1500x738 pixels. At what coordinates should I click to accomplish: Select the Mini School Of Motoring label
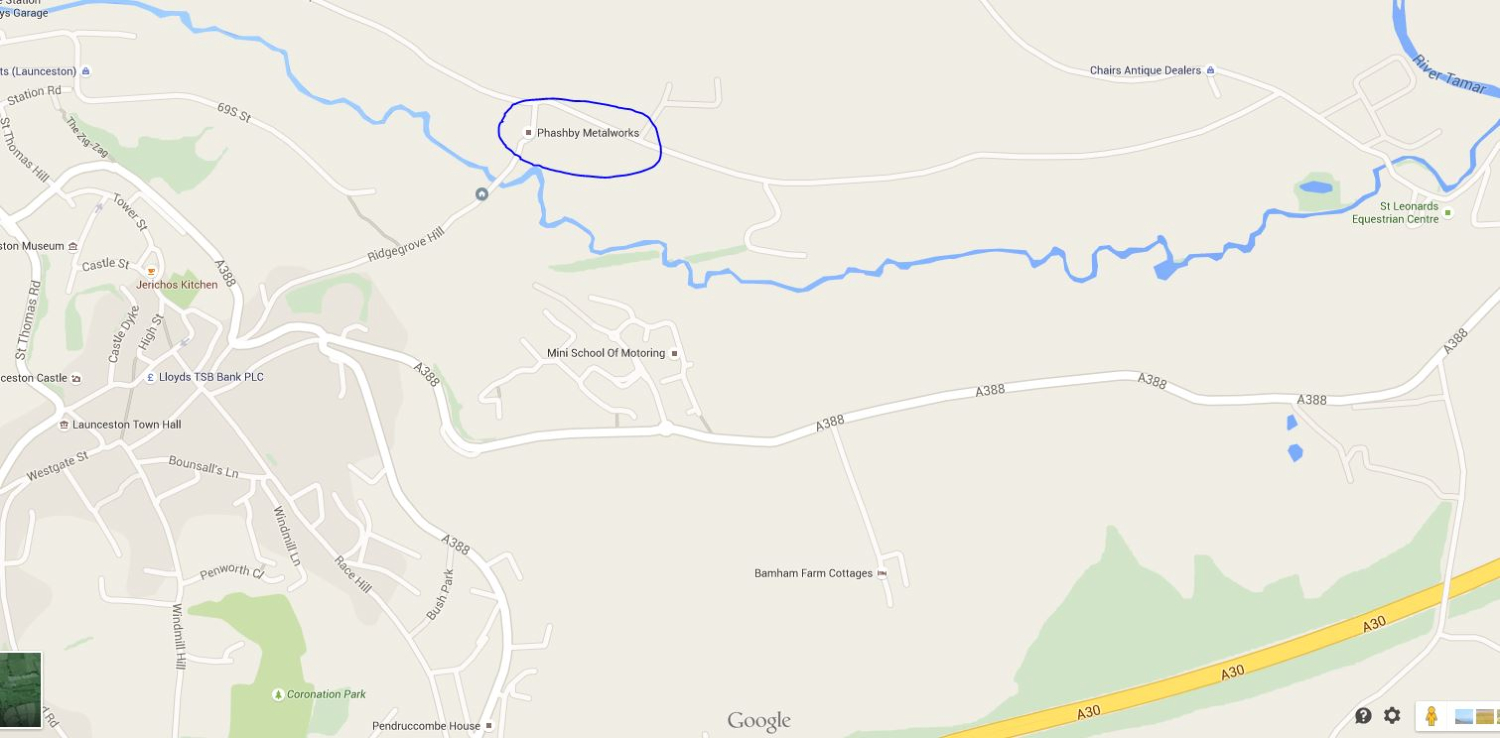tap(606, 353)
